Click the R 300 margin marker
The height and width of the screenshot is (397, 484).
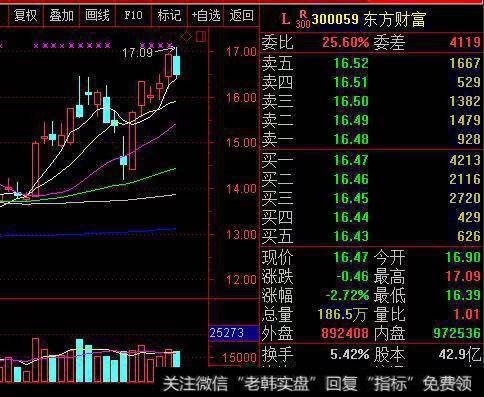pyautogui.click(x=303, y=19)
